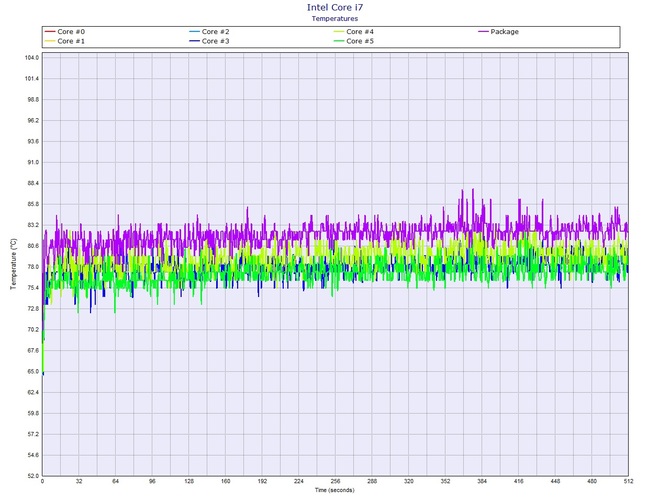Click the Time (seconds) axis label
670x502 pixels.
click(335, 490)
